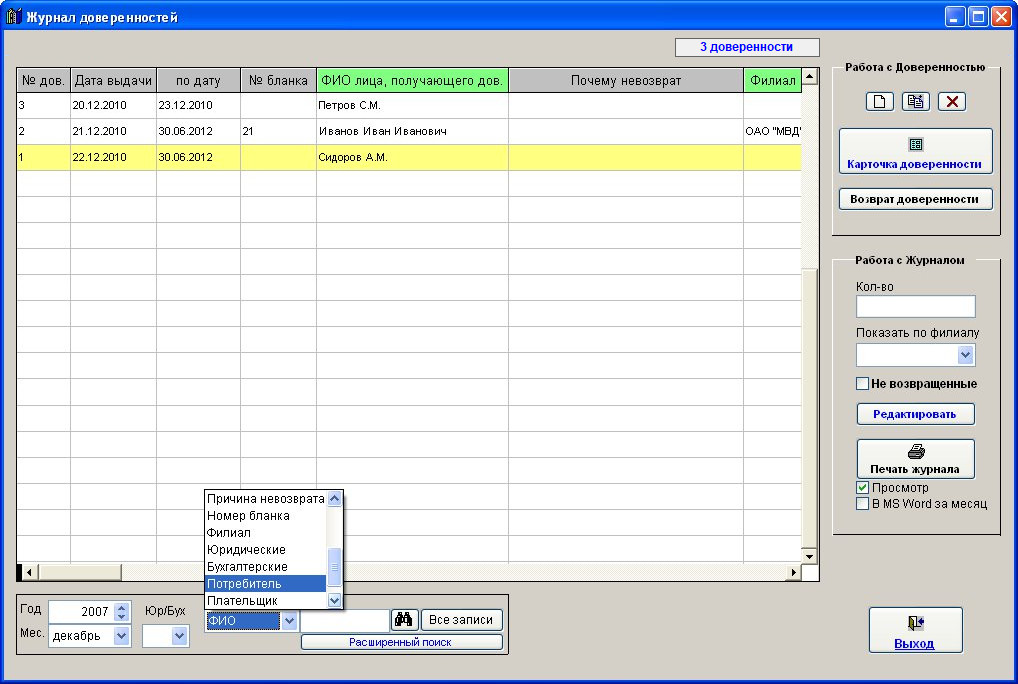The width and height of the screenshot is (1018, 684).
Task: Click the search text input field
Action: (x=345, y=620)
